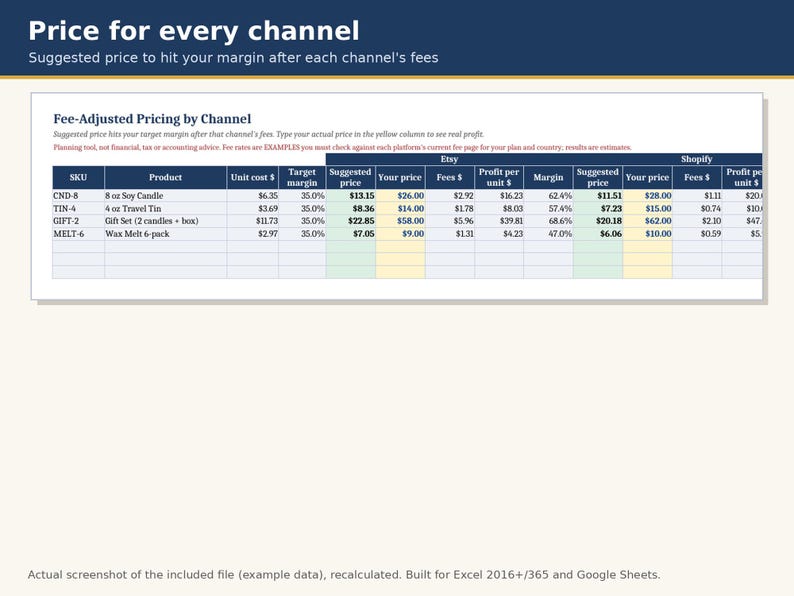Click the GIFT-2 SKU cell
Viewport: 794px width, 596px height.
(78, 221)
